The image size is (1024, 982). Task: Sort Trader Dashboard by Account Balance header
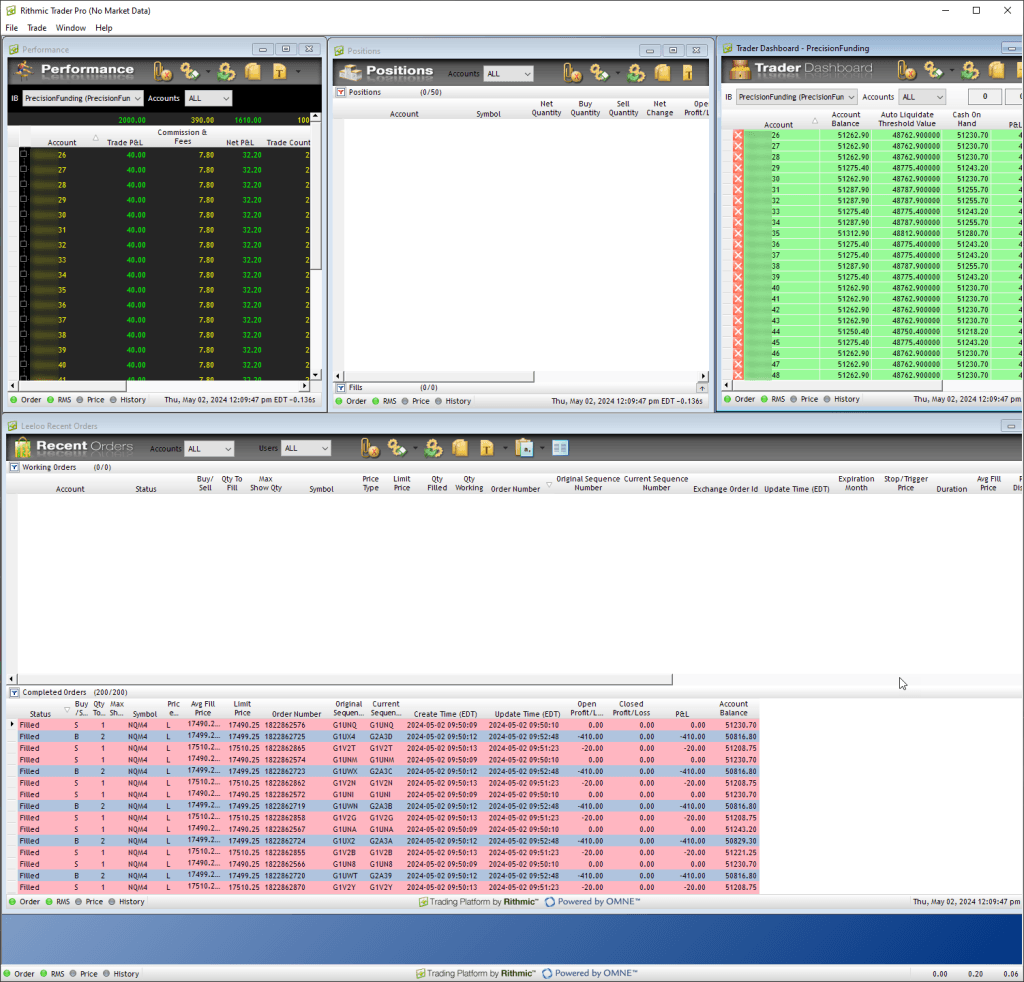[x=846, y=119]
